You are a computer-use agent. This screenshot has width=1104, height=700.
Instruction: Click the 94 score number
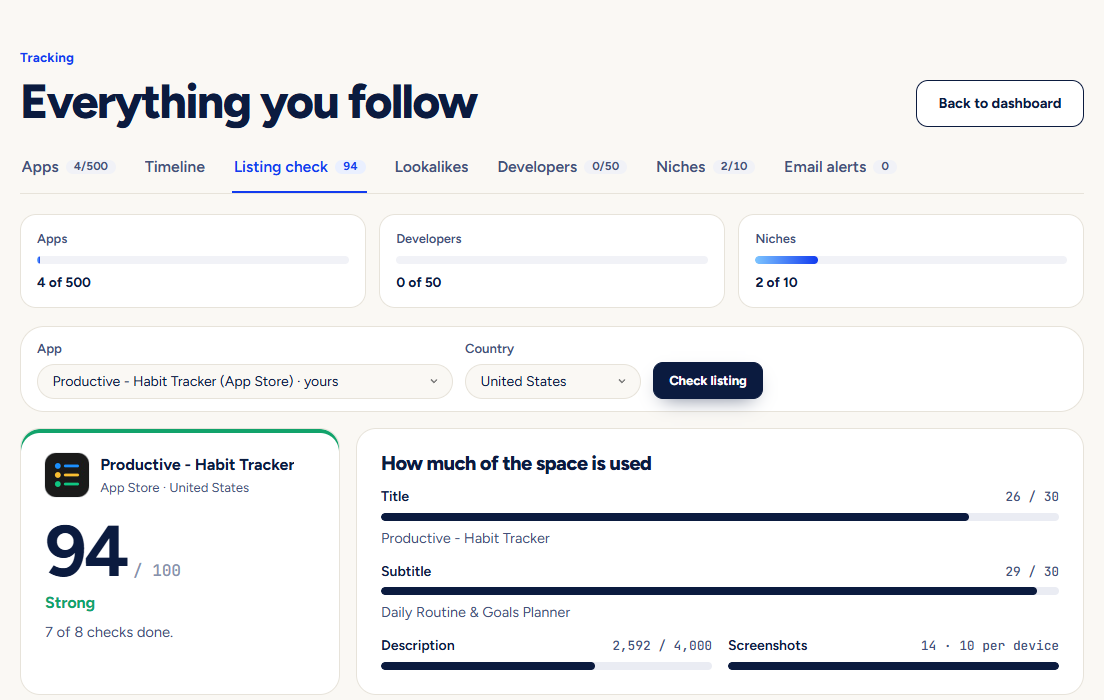(x=87, y=551)
